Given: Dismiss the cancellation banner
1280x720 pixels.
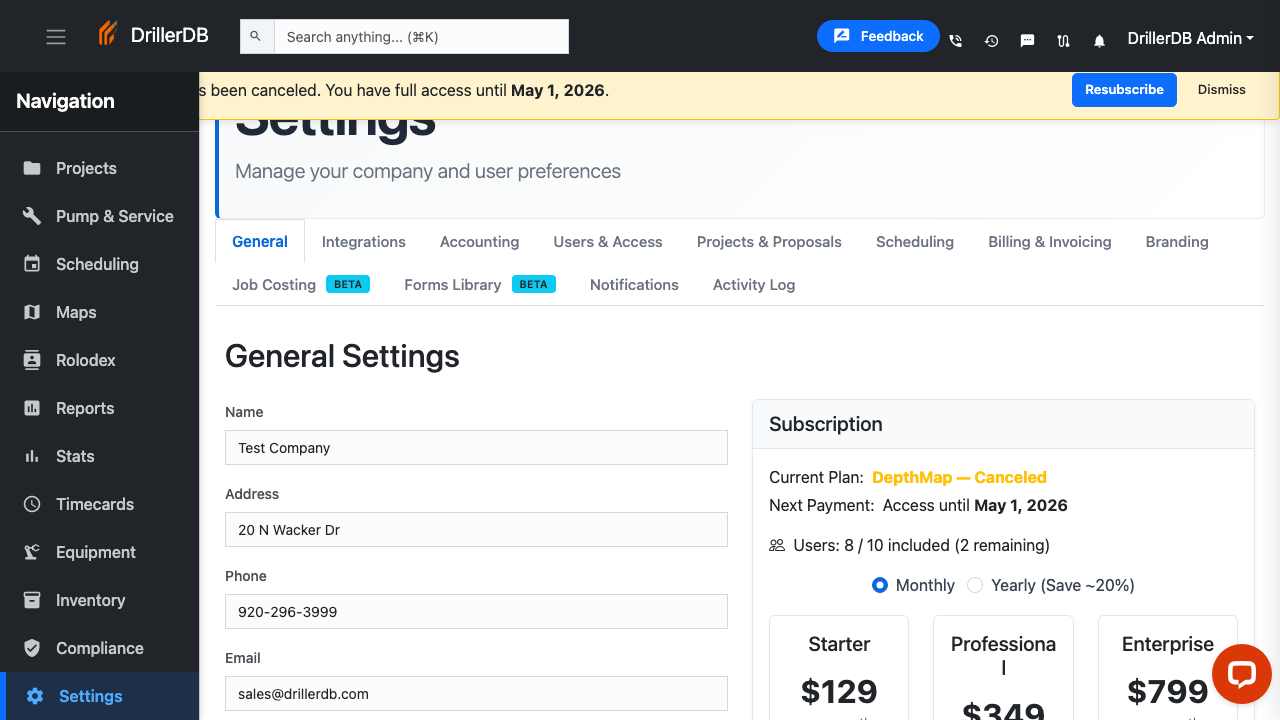Looking at the screenshot, I should tap(1221, 89).
